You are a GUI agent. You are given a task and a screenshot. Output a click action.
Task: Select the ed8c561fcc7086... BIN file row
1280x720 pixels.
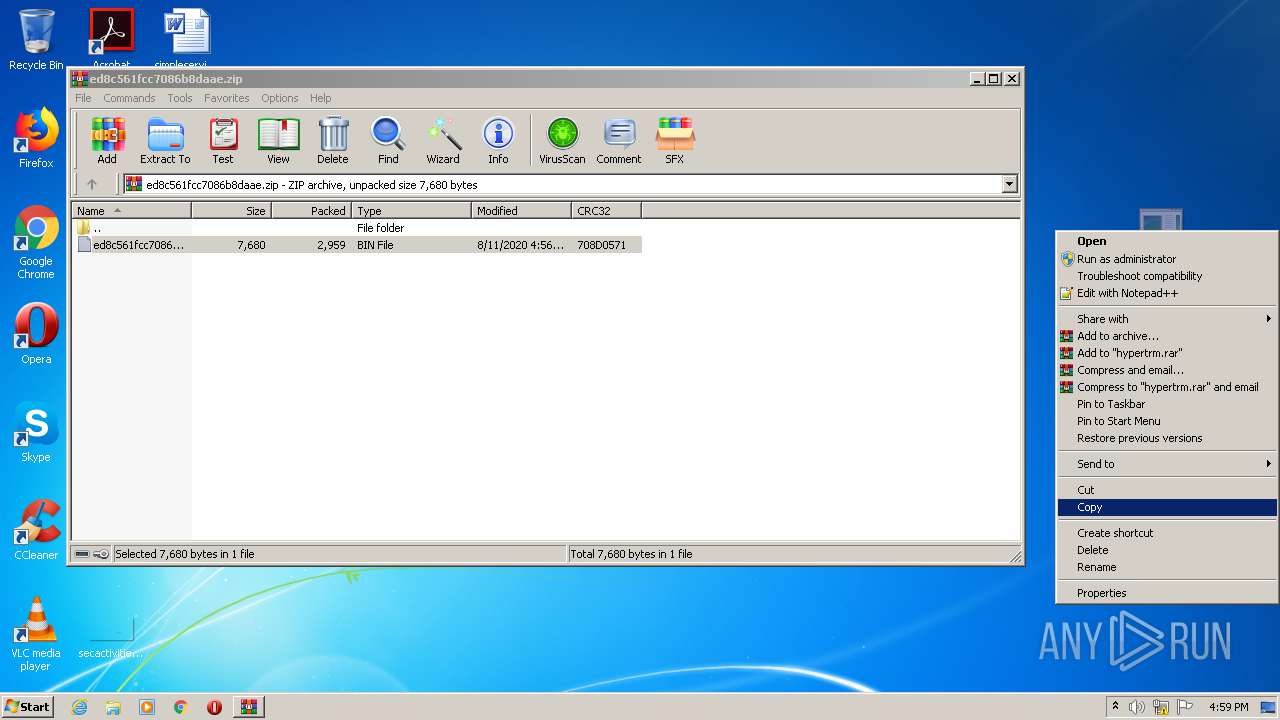pos(358,245)
